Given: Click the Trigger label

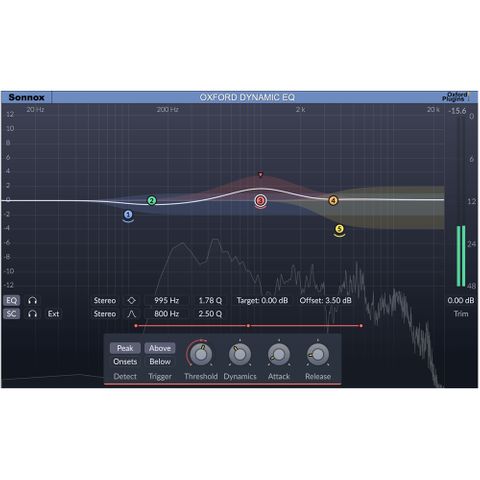Looking at the screenshot, I should click(160, 376).
